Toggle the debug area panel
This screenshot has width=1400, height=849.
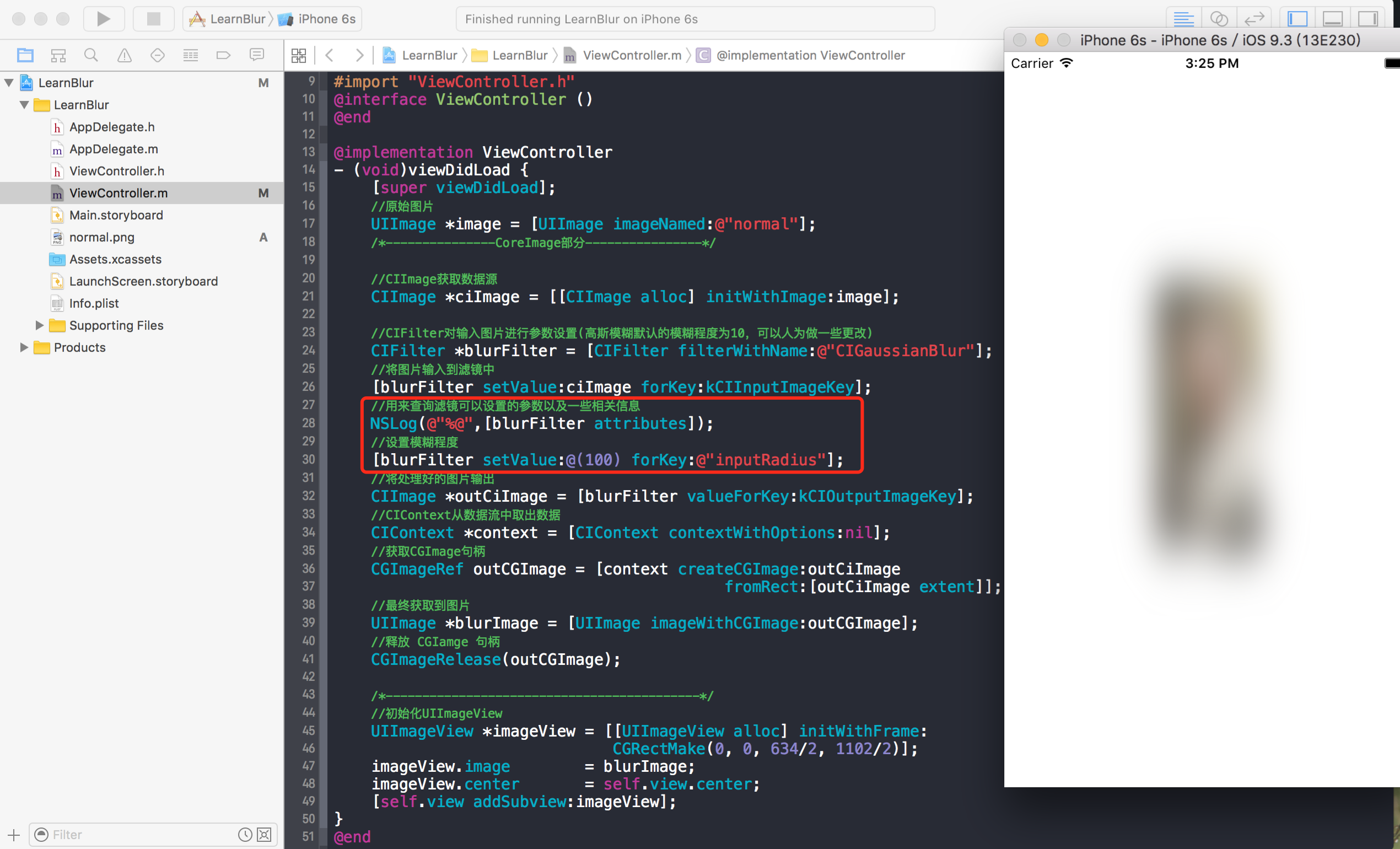(1332, 19)
